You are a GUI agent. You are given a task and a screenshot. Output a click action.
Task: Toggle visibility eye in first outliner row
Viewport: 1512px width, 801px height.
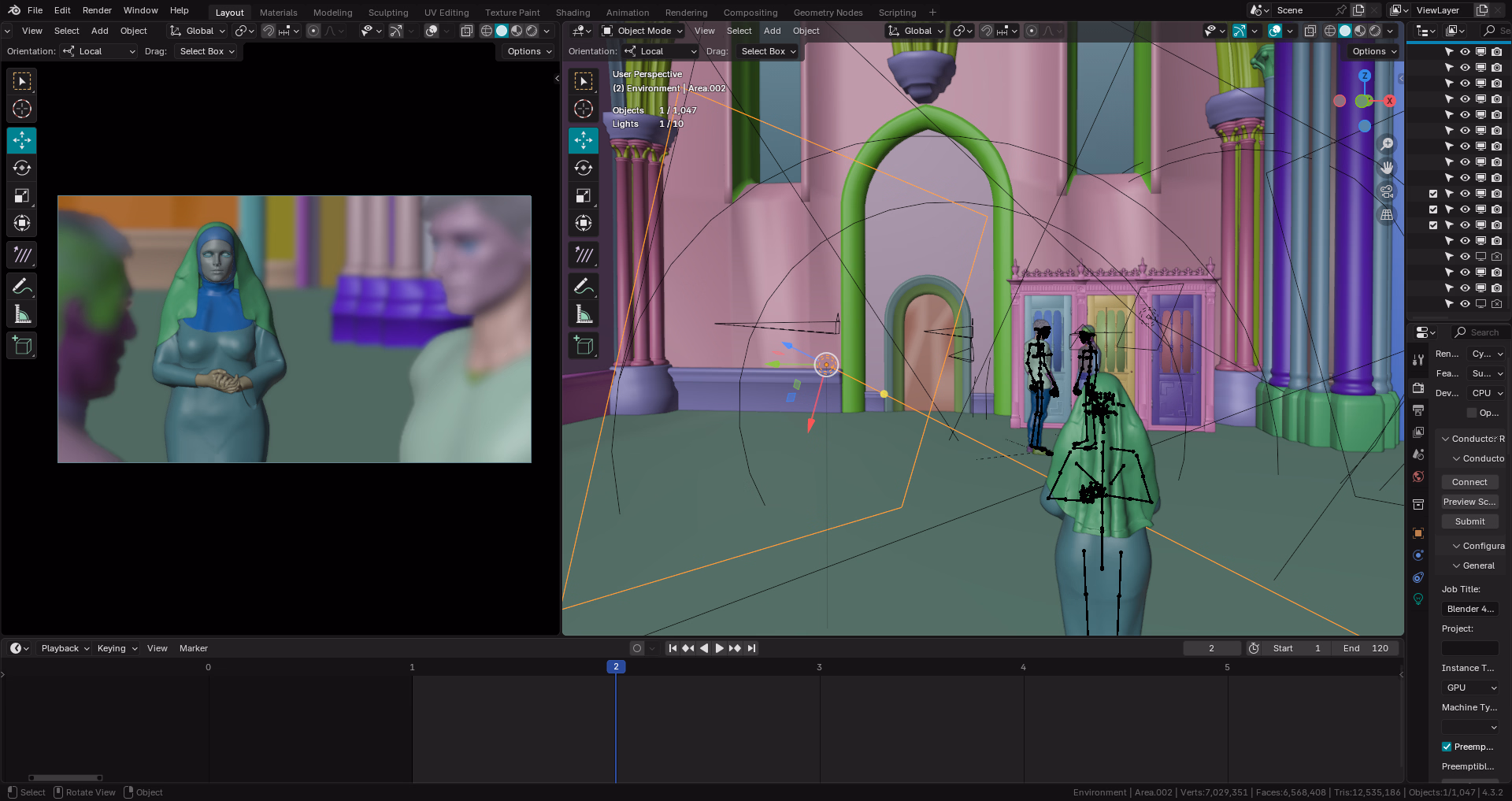1465,52
